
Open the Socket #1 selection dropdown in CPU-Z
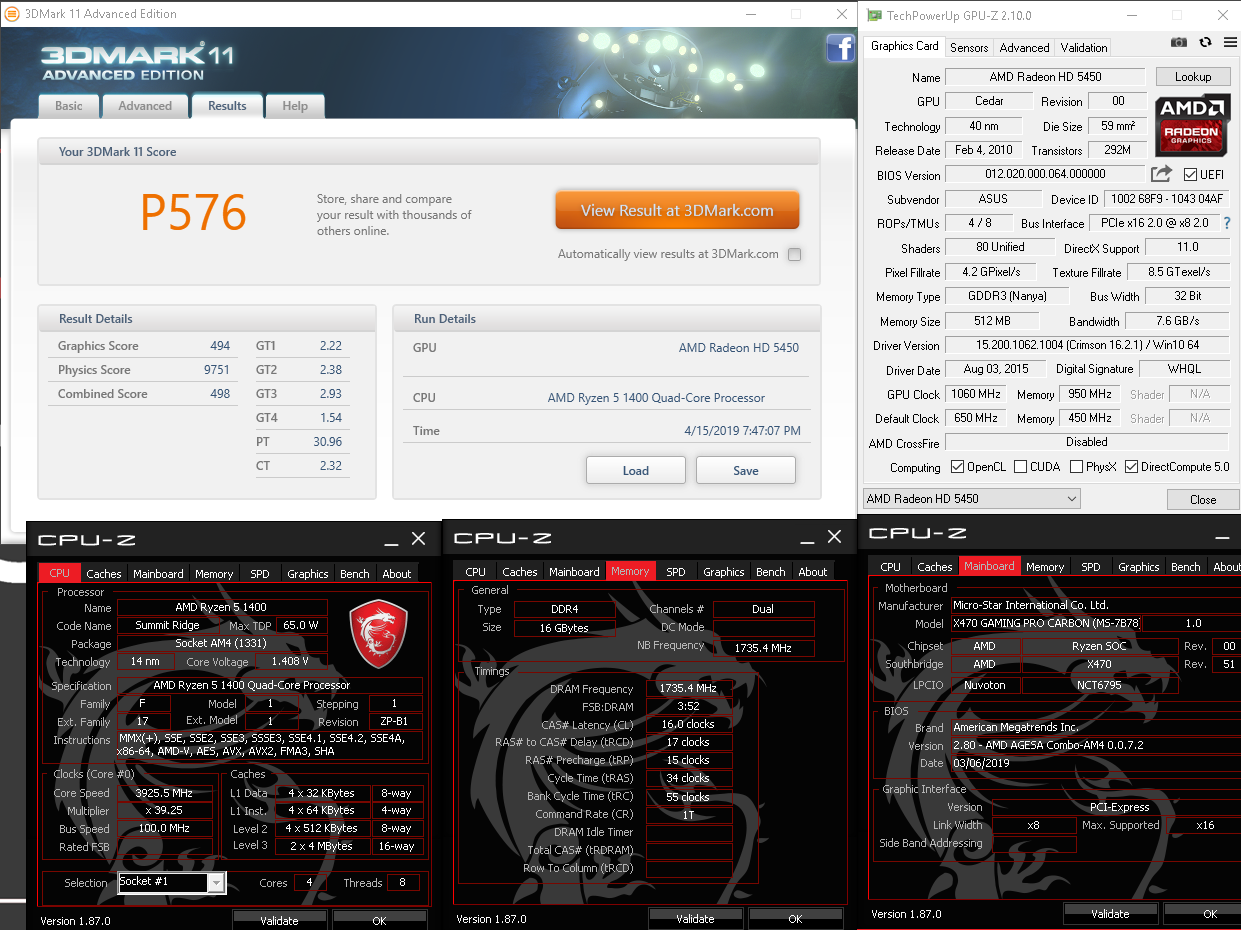(x=172, y=882)
